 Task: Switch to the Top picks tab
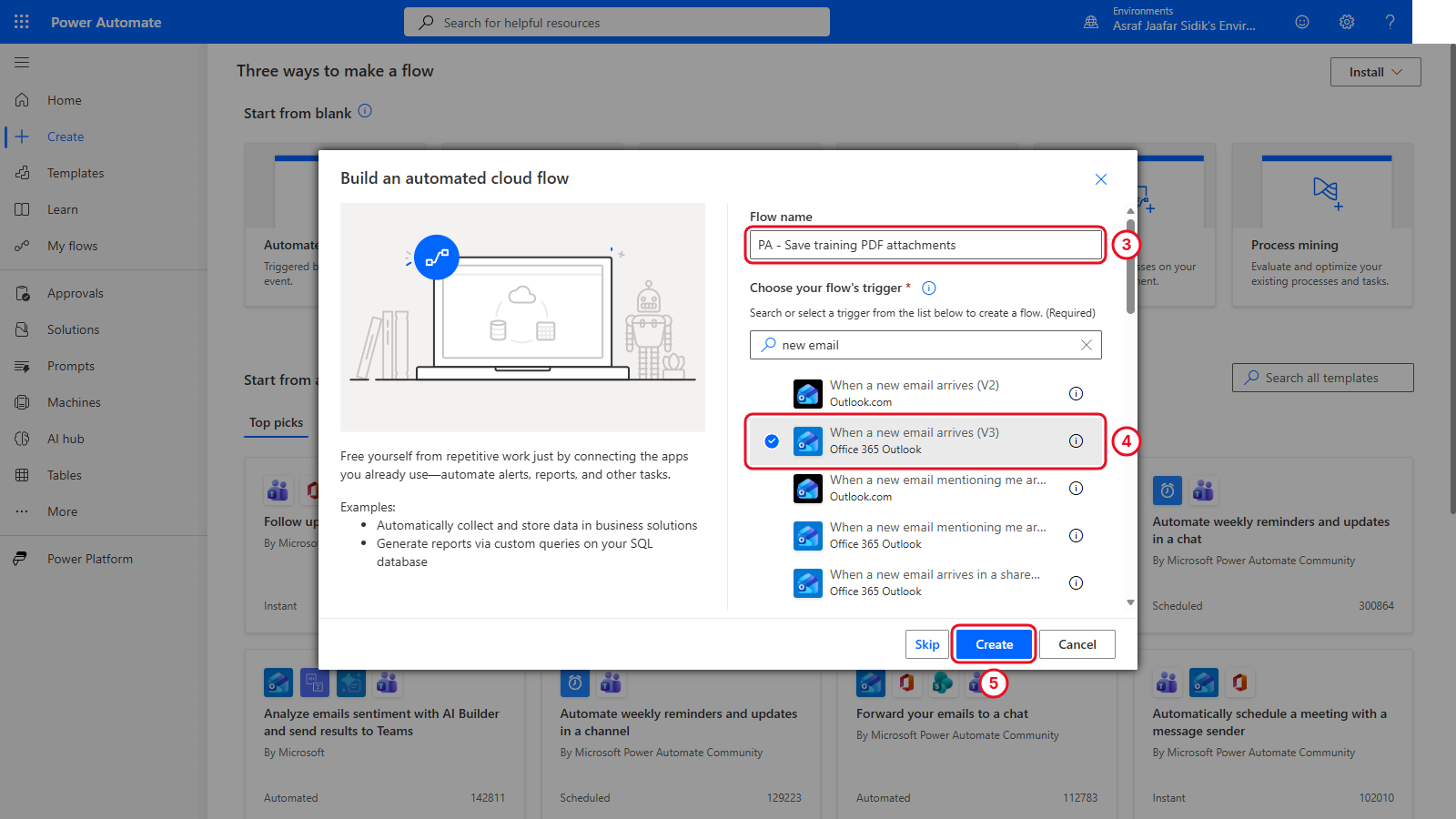tap(277, 422)
